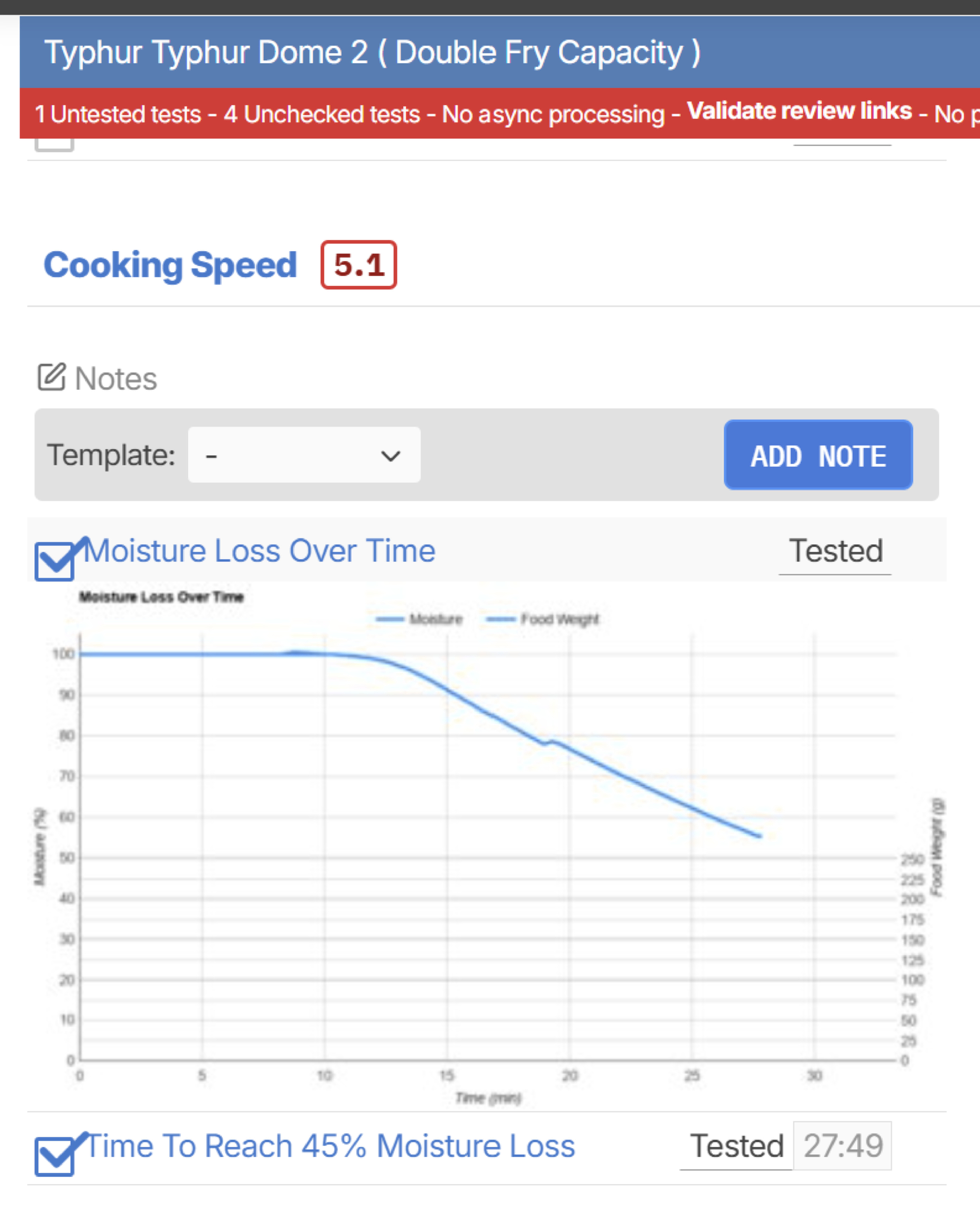
Task: Open the Template dropdown
Action: [304, 455]
